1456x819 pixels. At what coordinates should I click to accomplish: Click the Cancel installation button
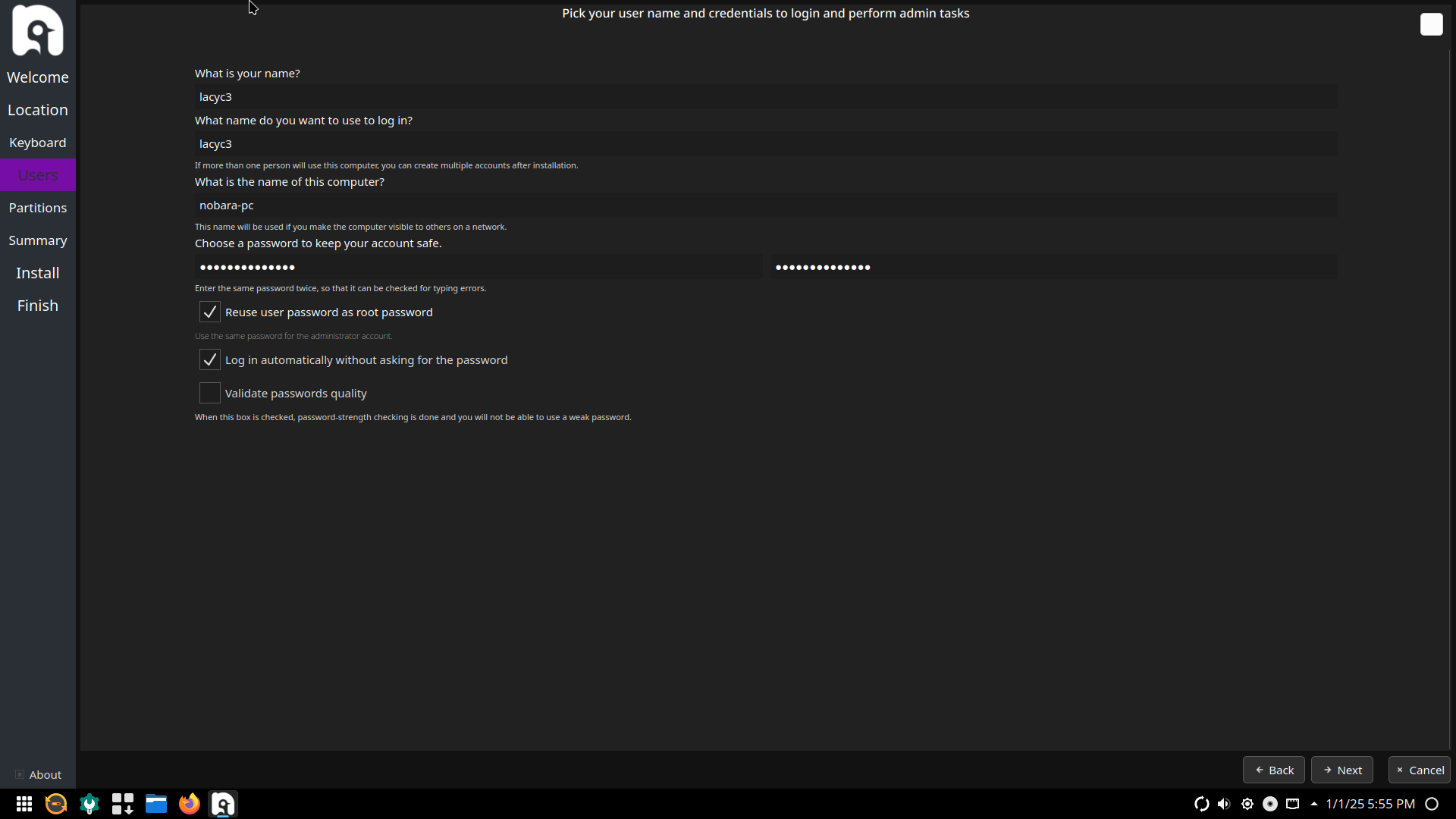(x=1421, y=769)
